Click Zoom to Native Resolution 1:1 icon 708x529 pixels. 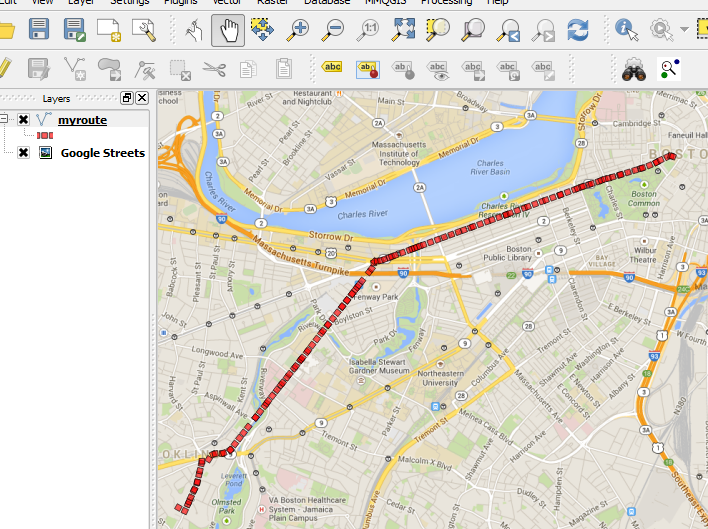(368, 30)
